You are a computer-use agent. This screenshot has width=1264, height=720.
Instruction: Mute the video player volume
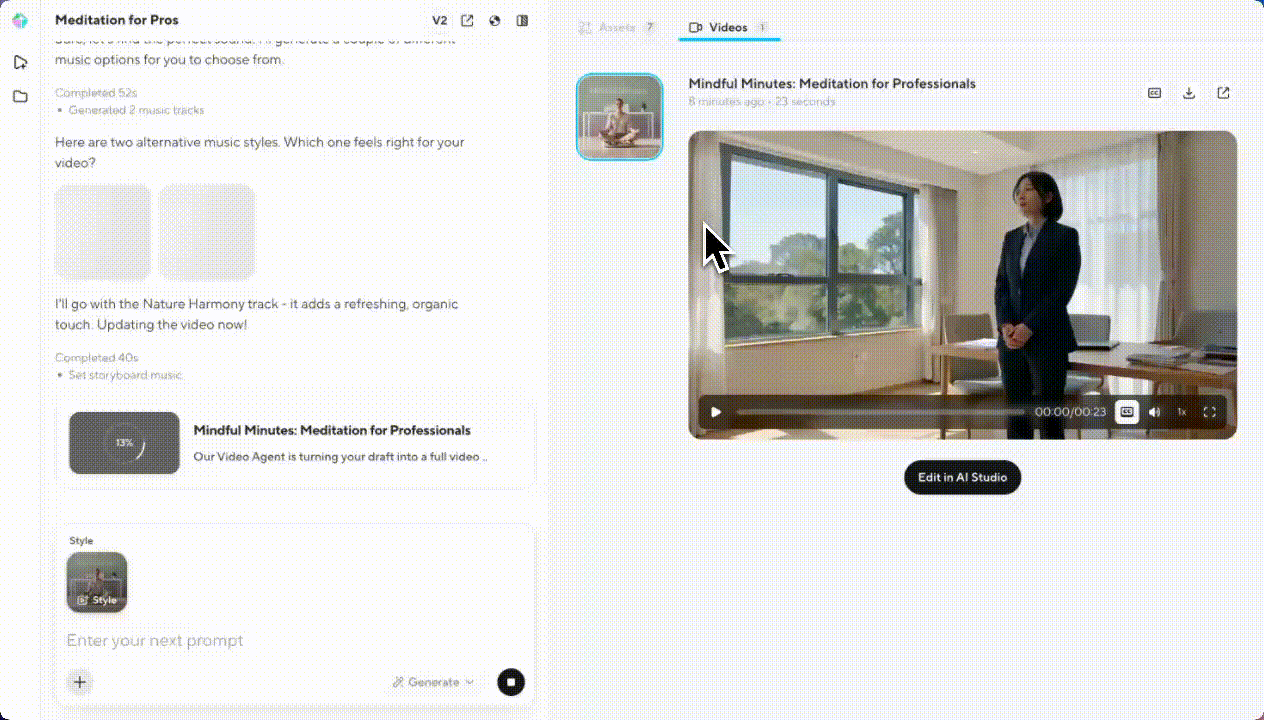tap(1154, 412)
